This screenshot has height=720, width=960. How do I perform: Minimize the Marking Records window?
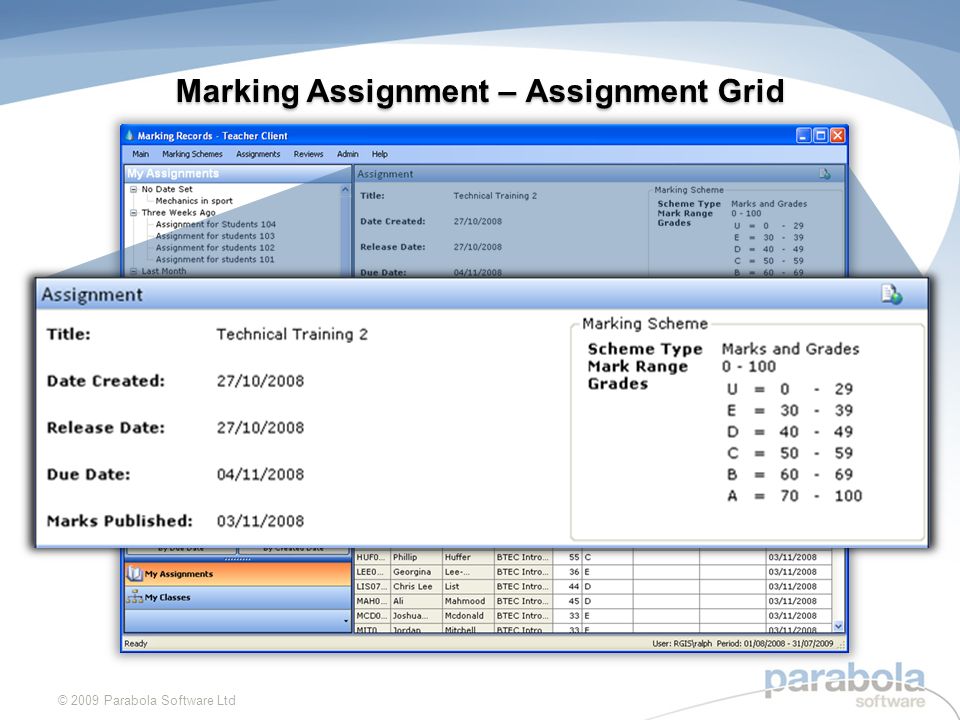tap(804, 135)
